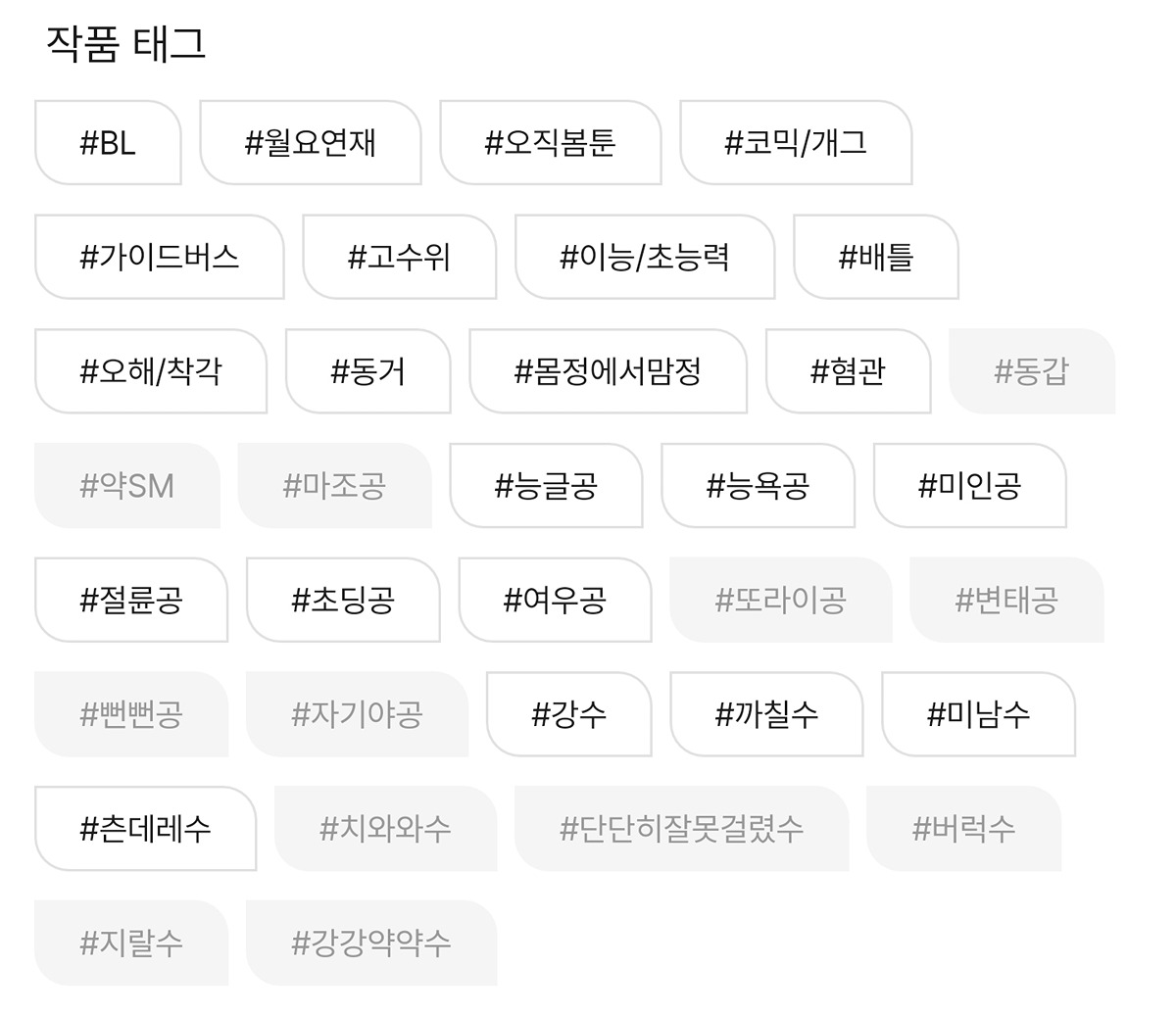Open the #오직봄툰 tag
This screenshot has height=1016, width=1176.
[550, 143]
